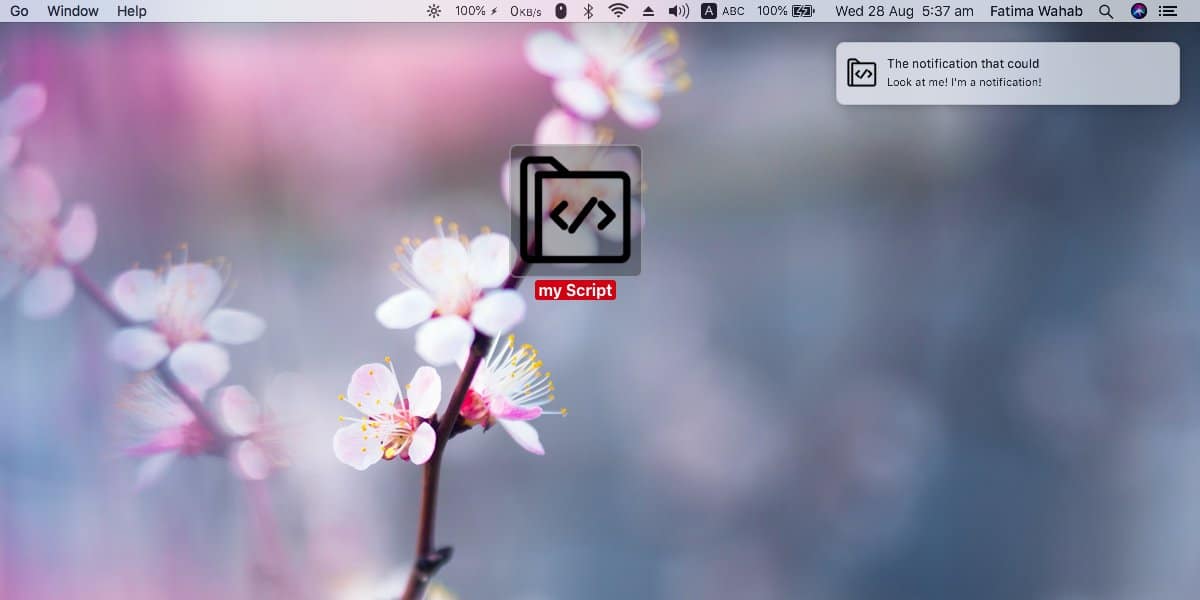The height and width of the screenshot is (600, 1200).
Task: Click the eject icon in menu bar
Action: (x=648, y=11)
